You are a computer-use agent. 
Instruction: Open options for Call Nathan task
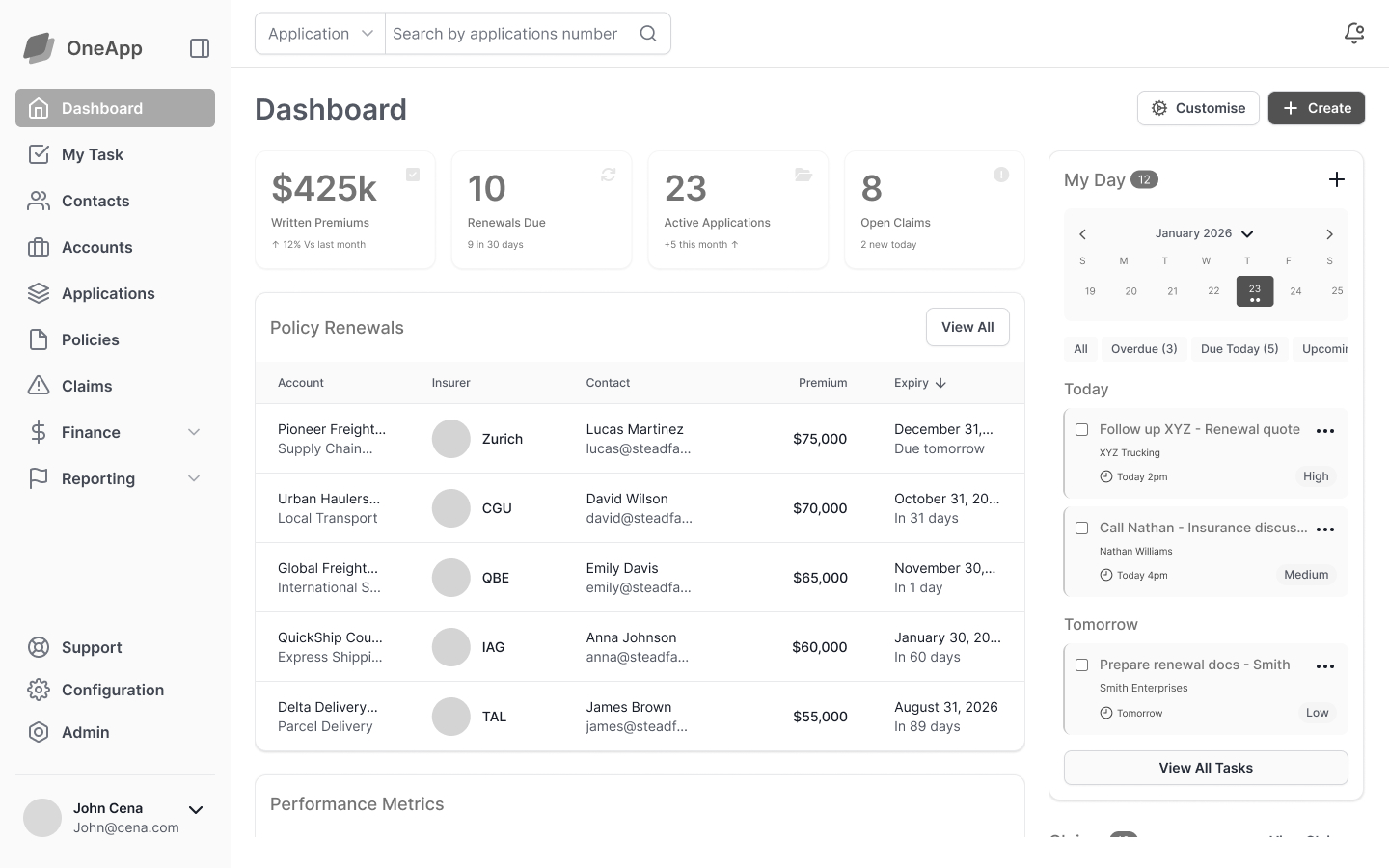[x=1325, y=529]
